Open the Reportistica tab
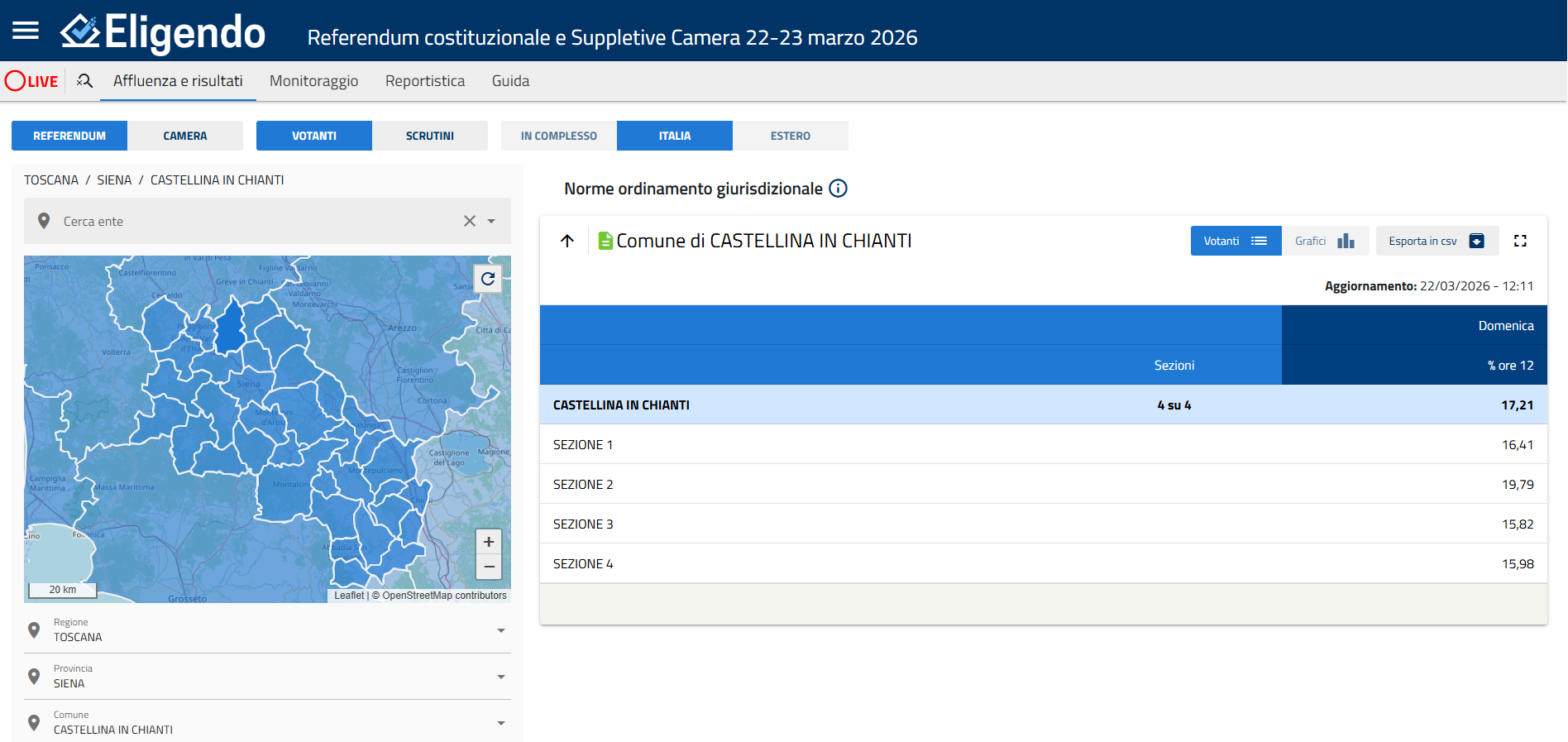Screen dimensions: 1568x742 424,81
